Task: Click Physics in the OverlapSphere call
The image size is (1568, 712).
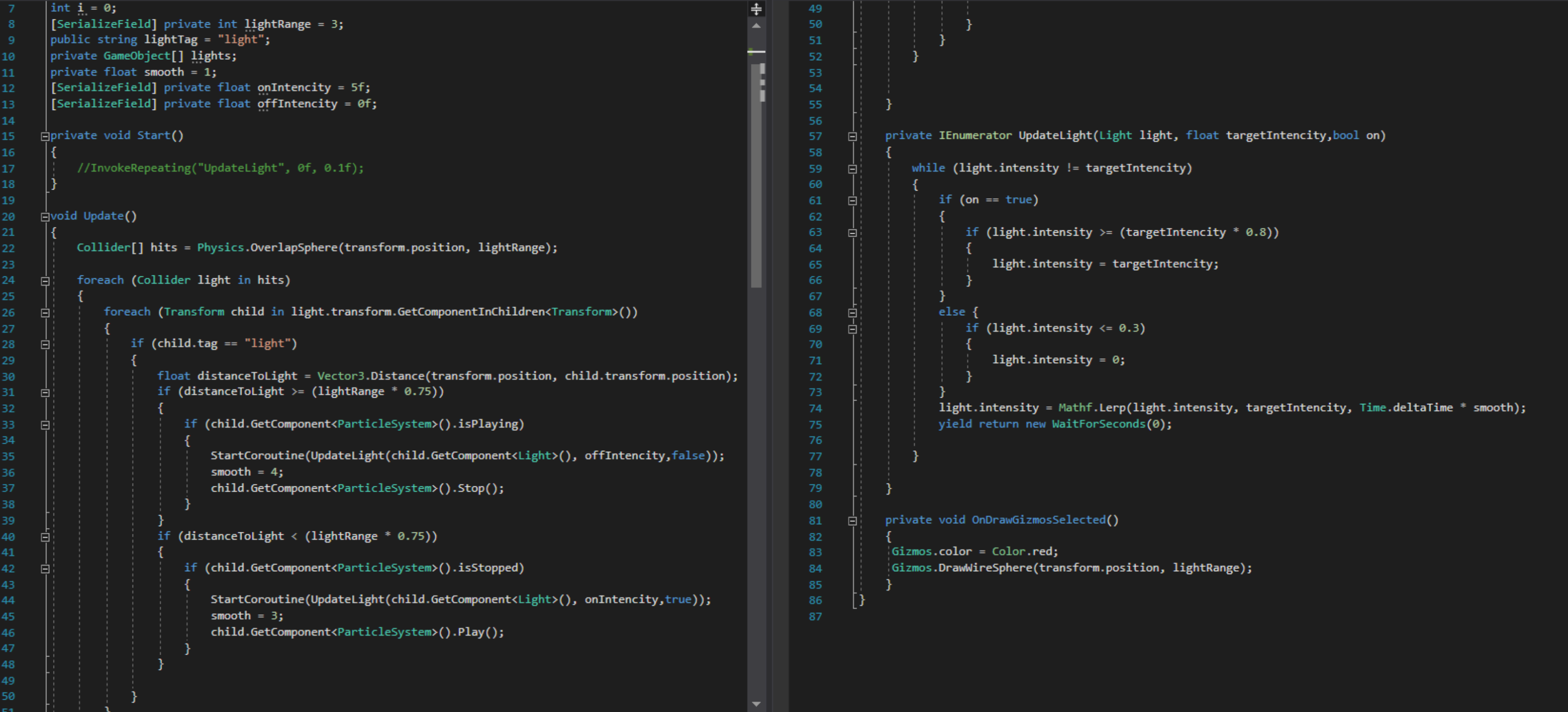Action: (220, 248)
